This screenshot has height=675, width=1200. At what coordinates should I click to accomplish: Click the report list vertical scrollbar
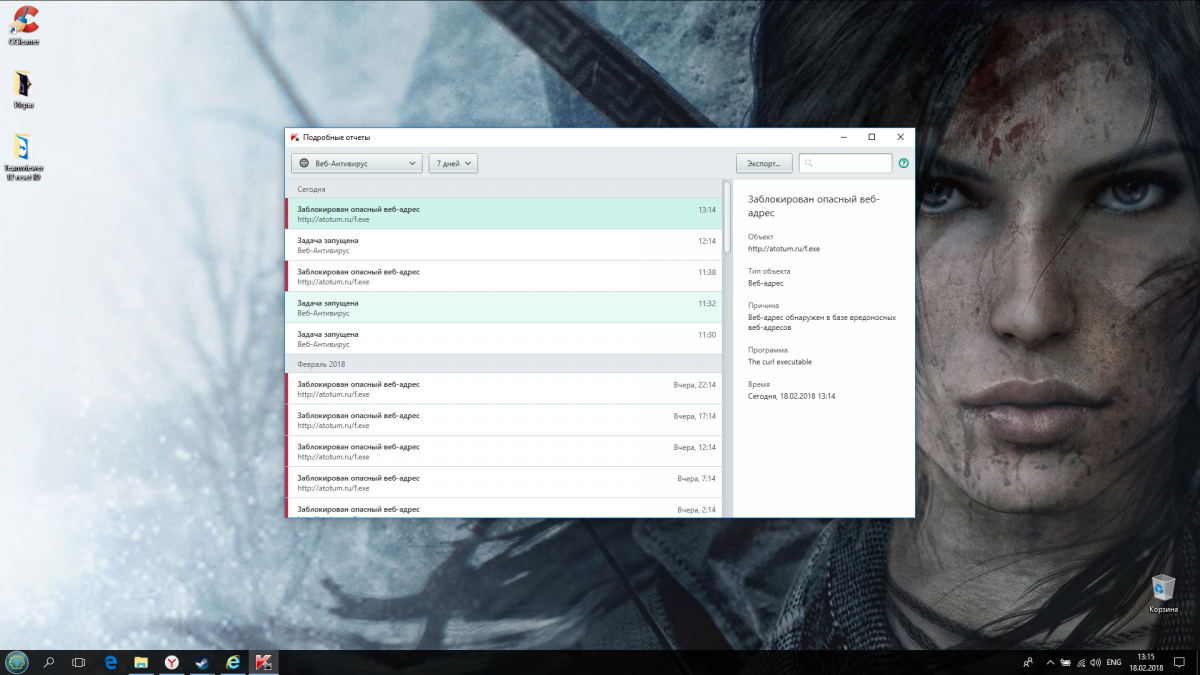pos(727,215)
